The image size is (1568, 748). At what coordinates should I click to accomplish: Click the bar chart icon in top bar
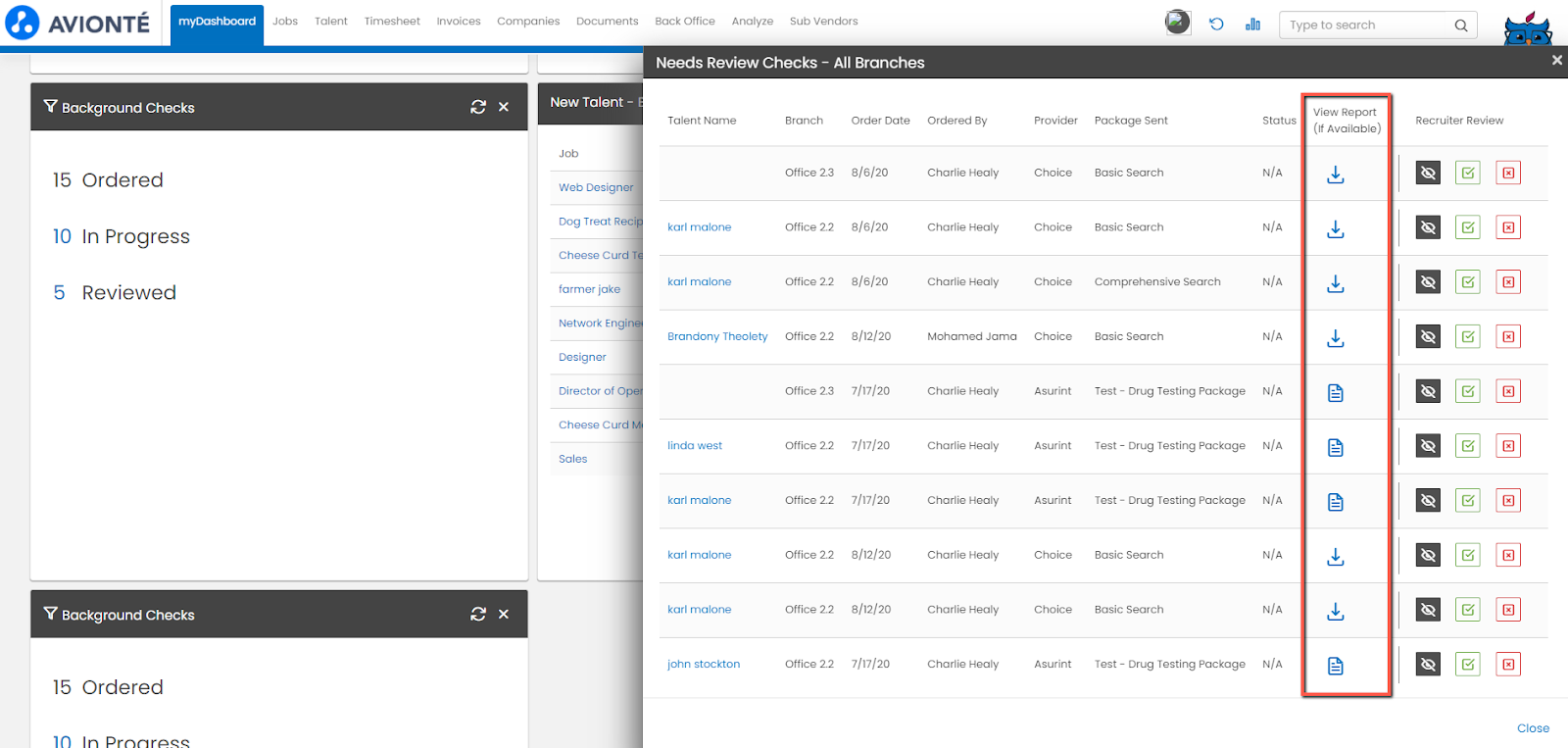click(1252, 25)
